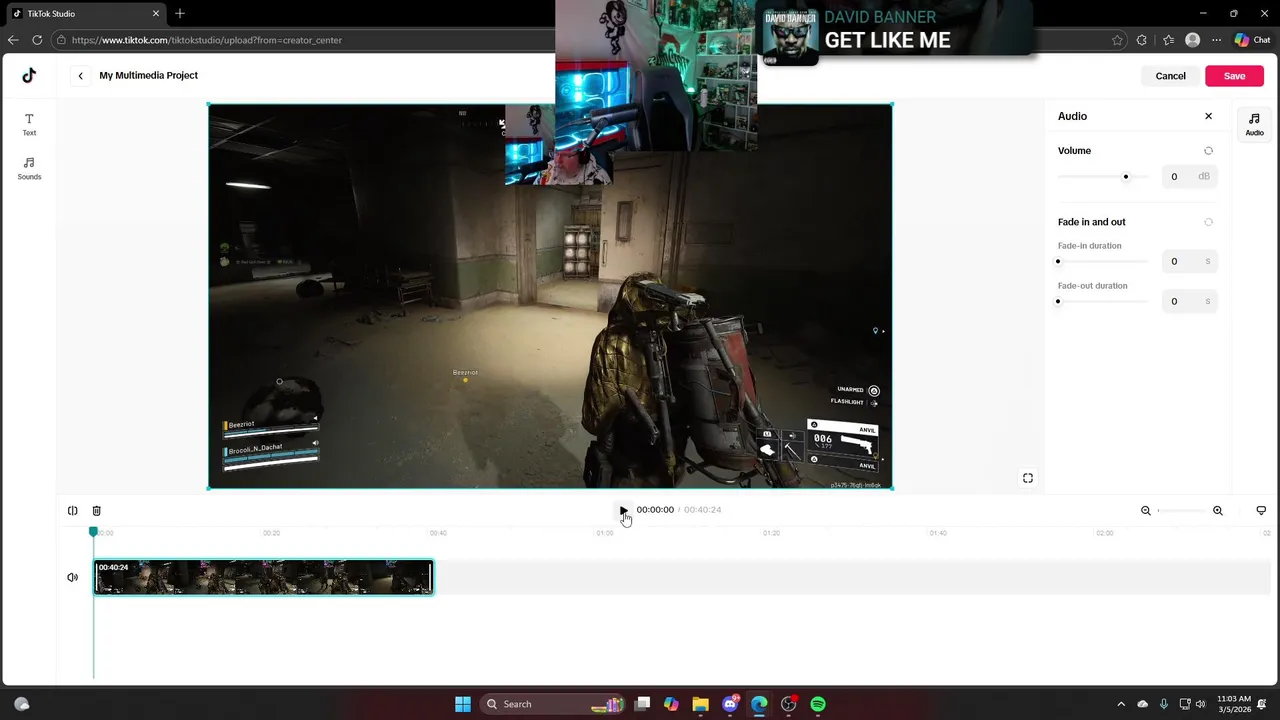Refresh the browser page

pyautogui.click(x=37, y=40)
